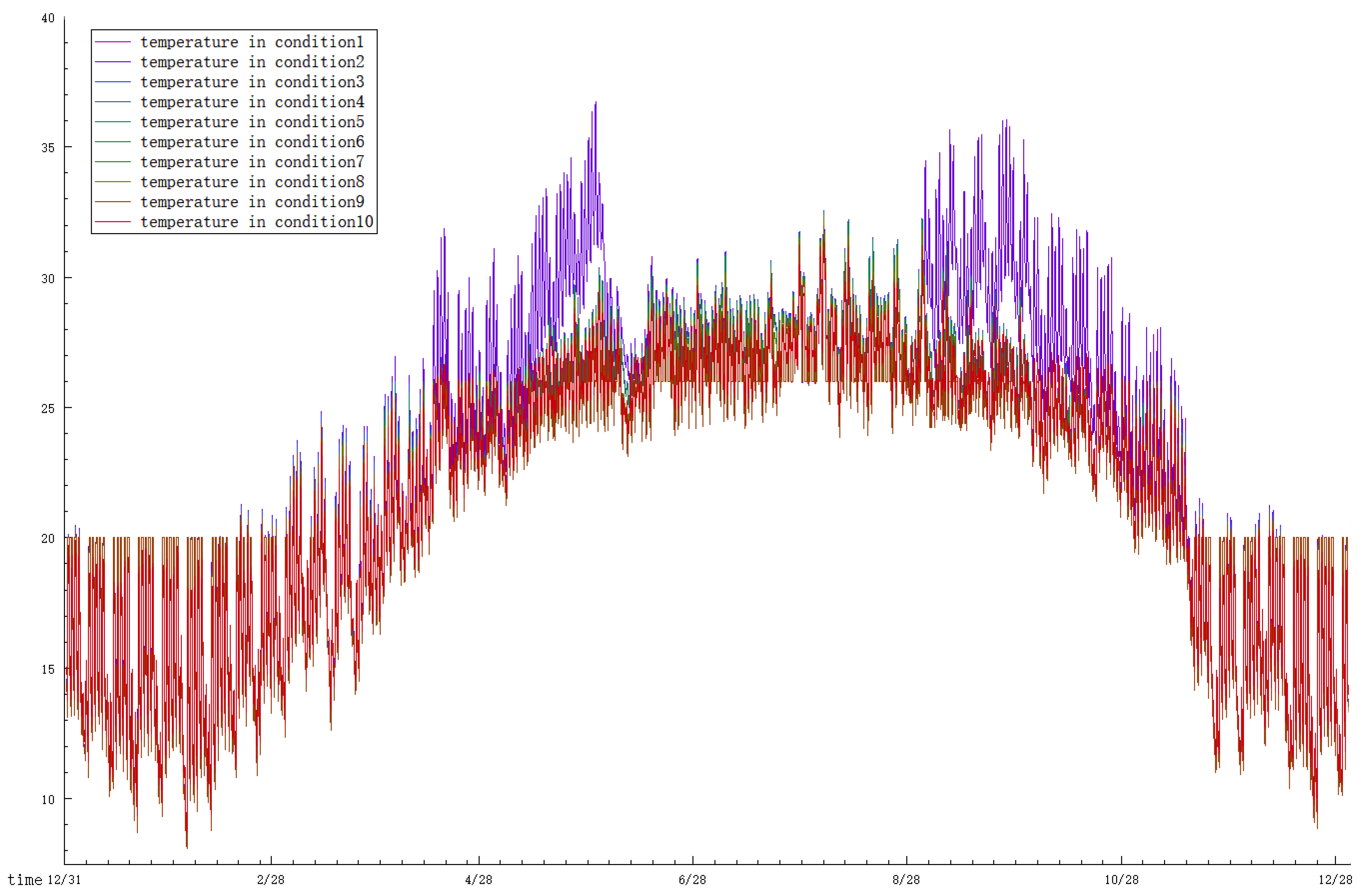This screenshot has width=1369, height=896.
Task: Click the 4/28 x-axis date label
Action: (x=479, y=880)
